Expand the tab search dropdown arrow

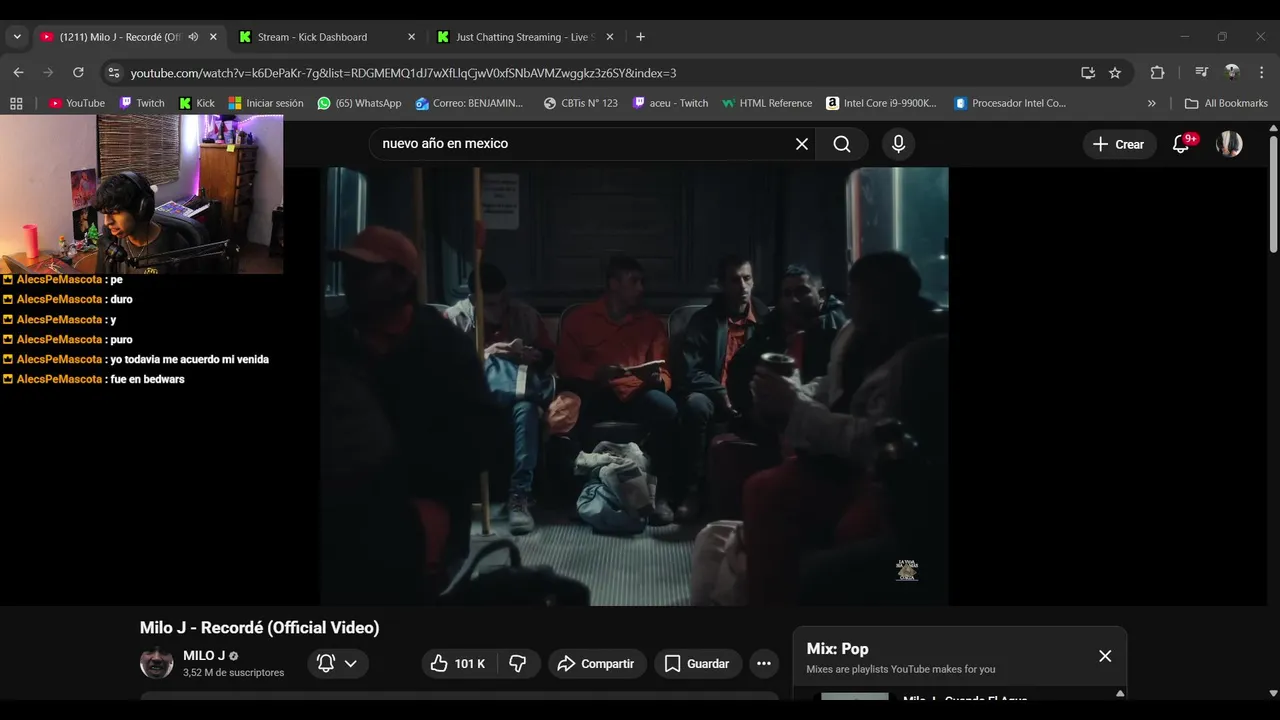click(x=16, y=37)
